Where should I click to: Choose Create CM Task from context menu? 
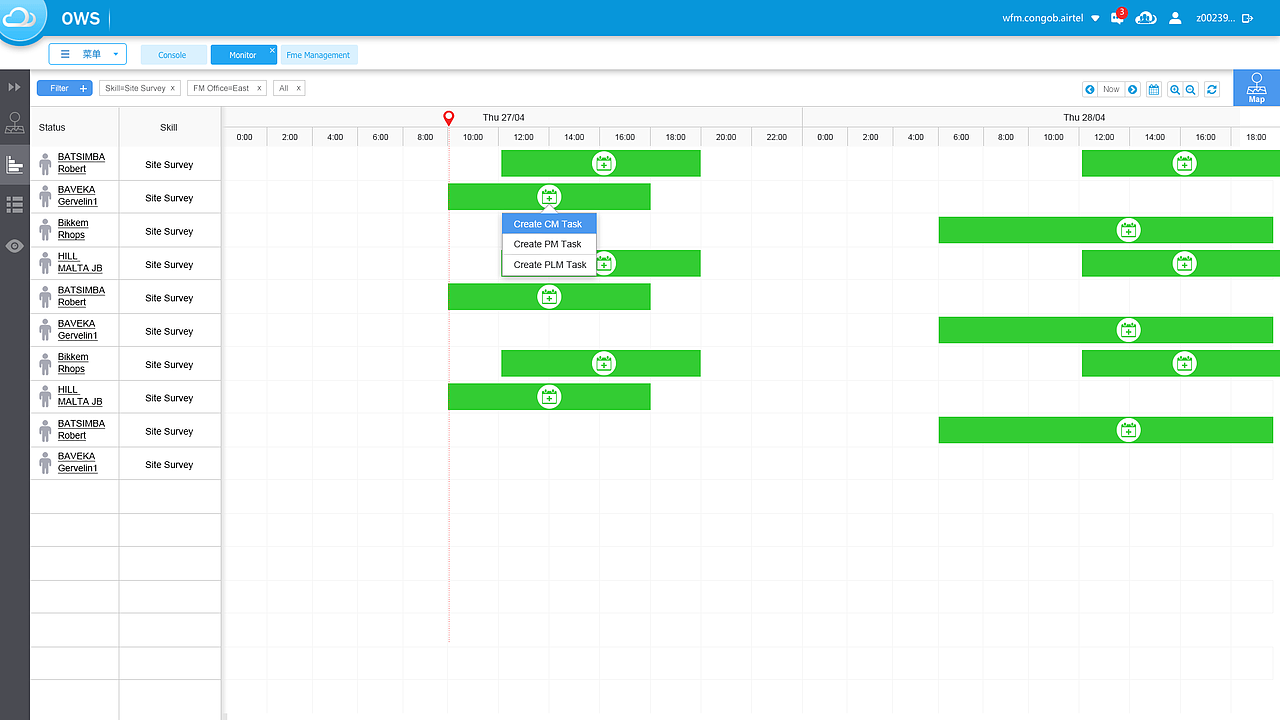point(549,224)
